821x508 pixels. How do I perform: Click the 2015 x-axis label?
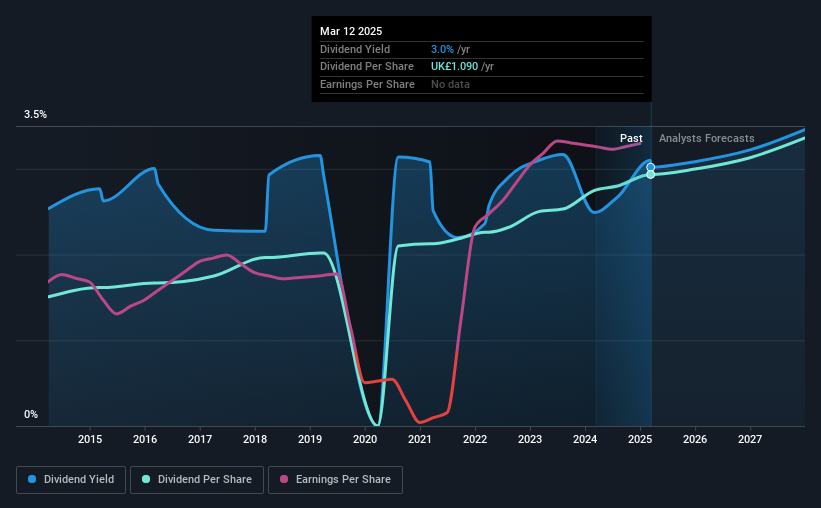pos(90,439)
